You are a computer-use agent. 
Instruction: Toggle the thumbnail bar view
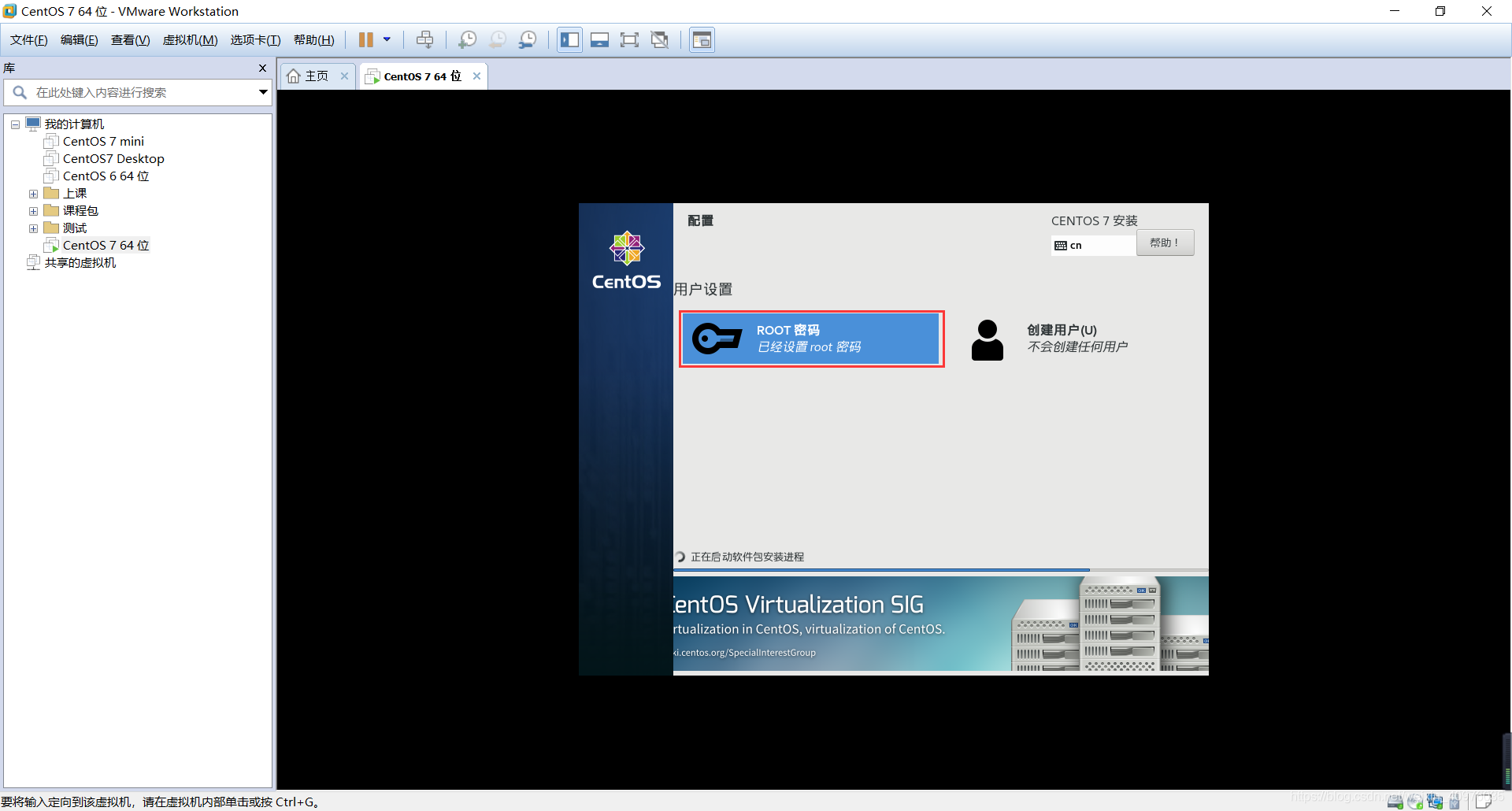(599, 39)
